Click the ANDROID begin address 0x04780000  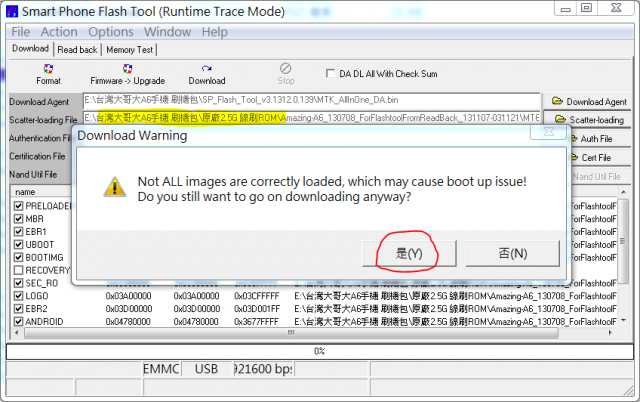click(x=129, y=322)
